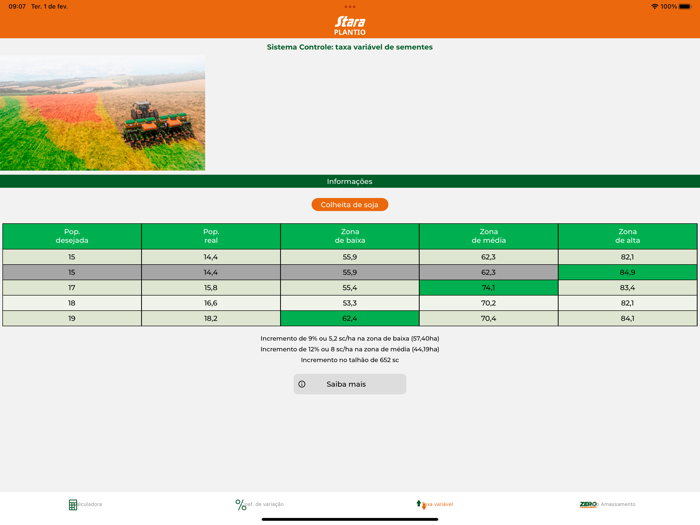This screenshot has height=525, width=700.
Task: Tap the 09:07 clock in status bar
Action: tap(17, 7)
